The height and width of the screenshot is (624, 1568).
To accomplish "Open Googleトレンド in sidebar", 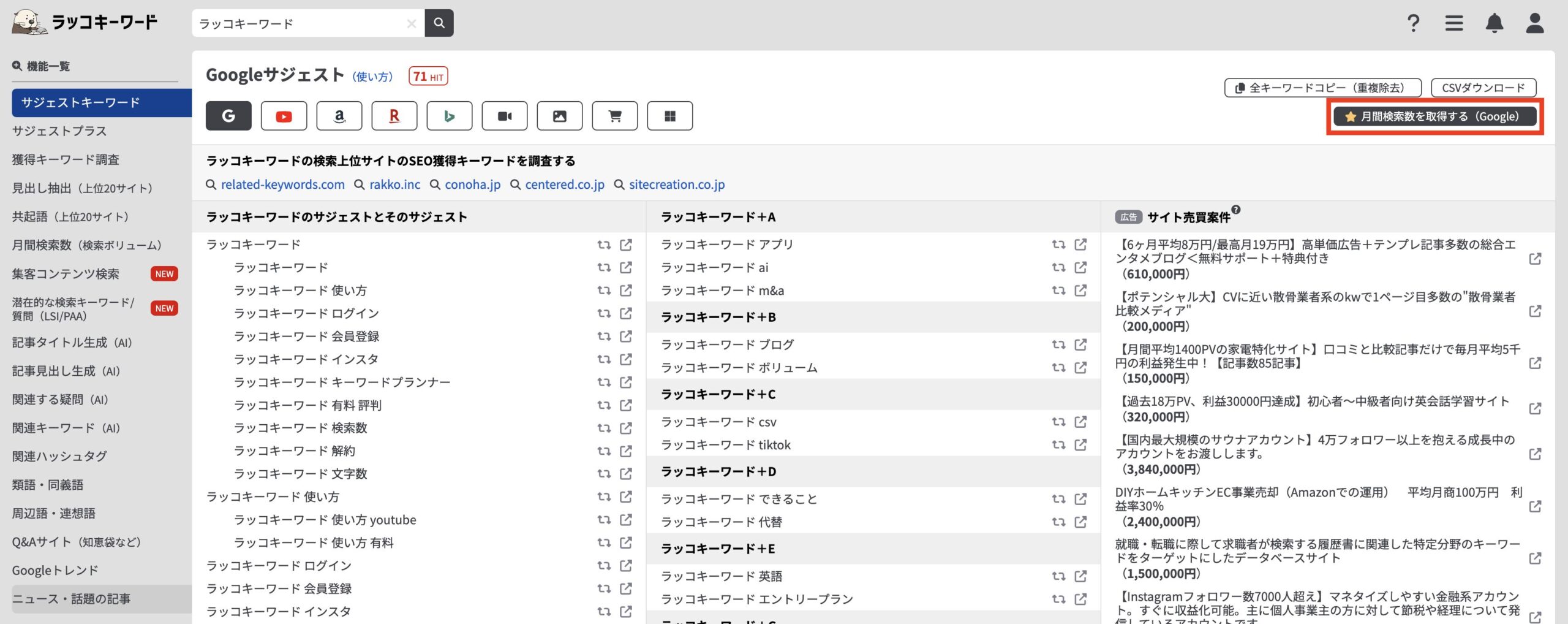I will click(55, 570).
